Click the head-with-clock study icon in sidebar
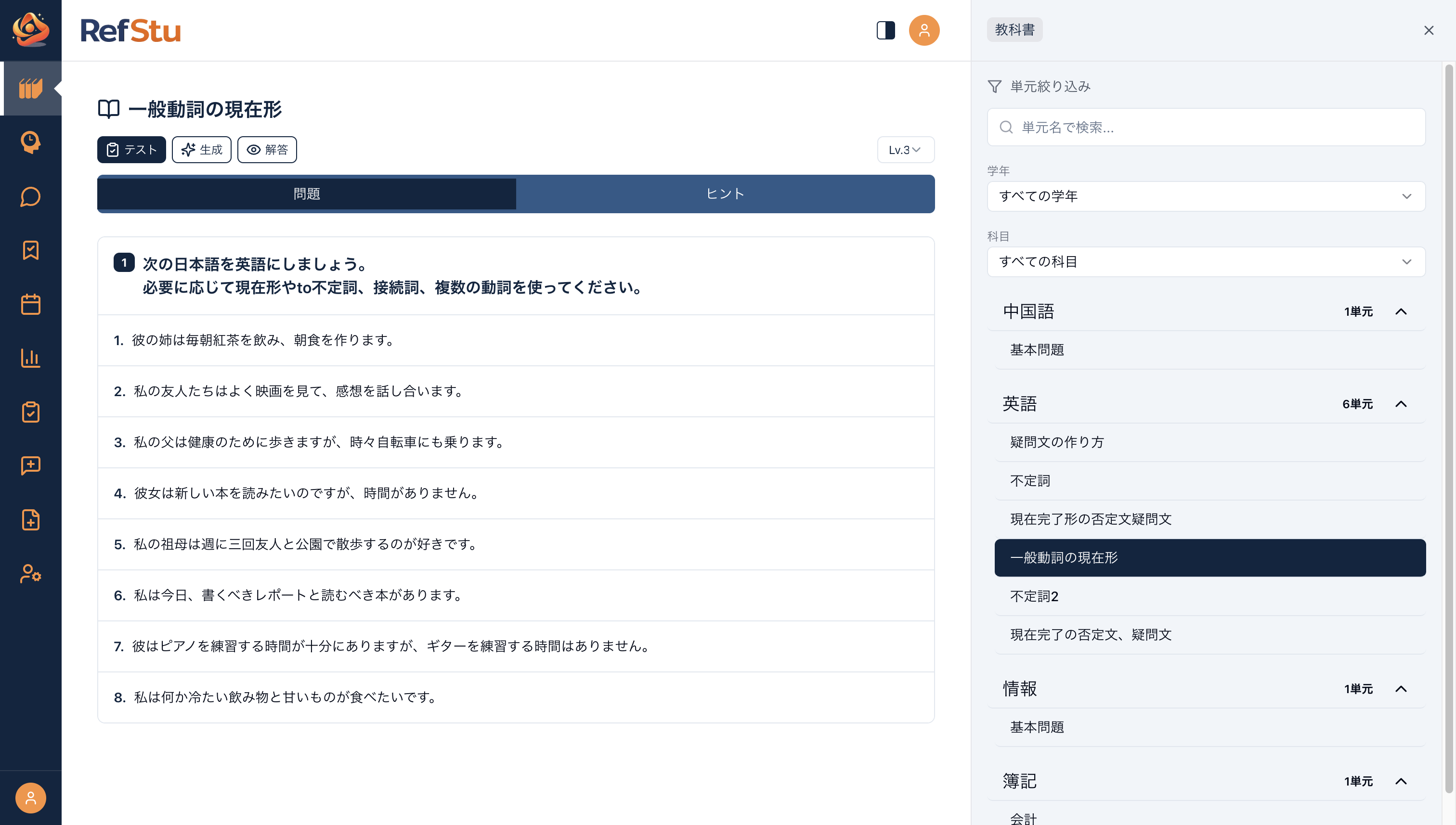Screen dimensions: 1456x825 [31, 142]
